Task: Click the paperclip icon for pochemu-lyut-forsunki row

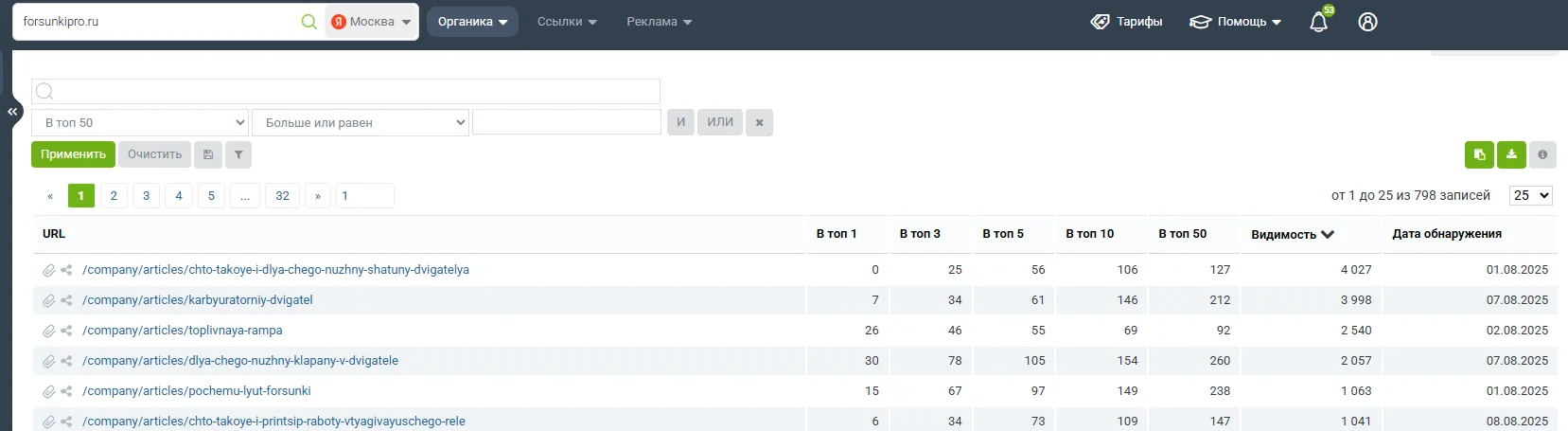Action: pyautogui.click(x=49, y=391)
